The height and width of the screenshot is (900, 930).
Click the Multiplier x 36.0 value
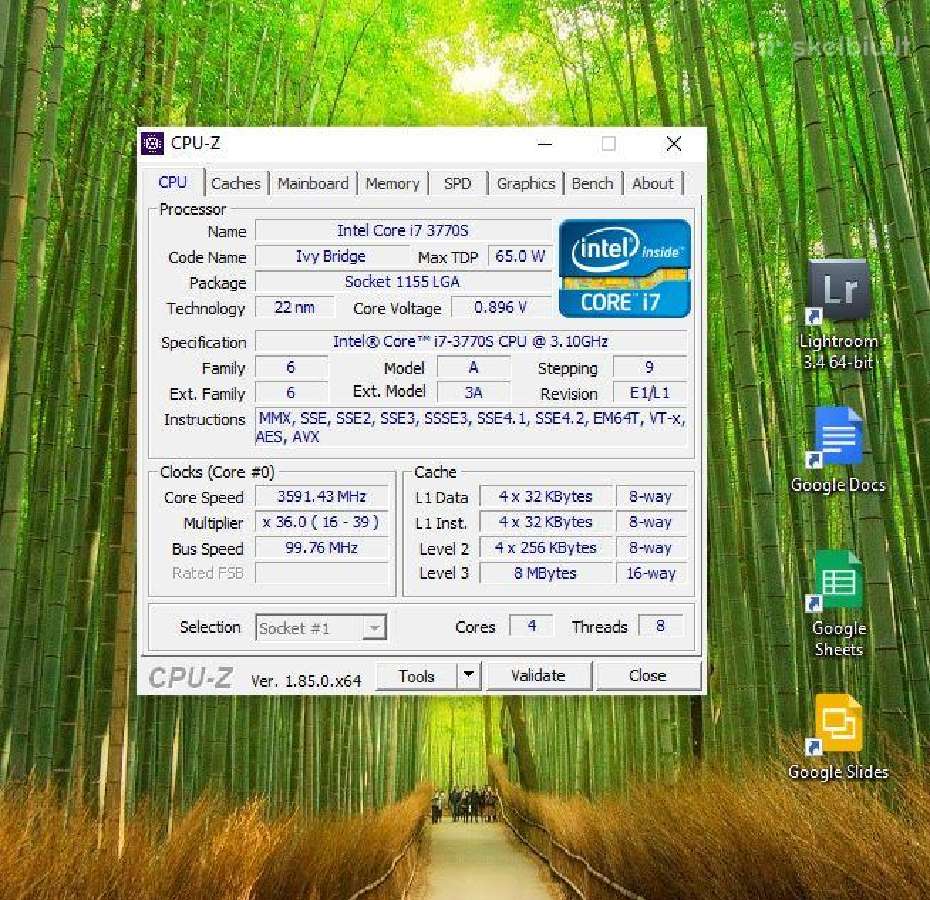tap(321, 522)
